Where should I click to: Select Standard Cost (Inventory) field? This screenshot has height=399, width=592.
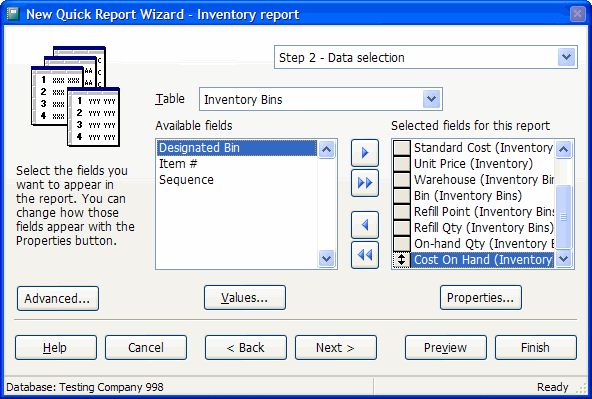pyautogui.click(x=483, y=148)
